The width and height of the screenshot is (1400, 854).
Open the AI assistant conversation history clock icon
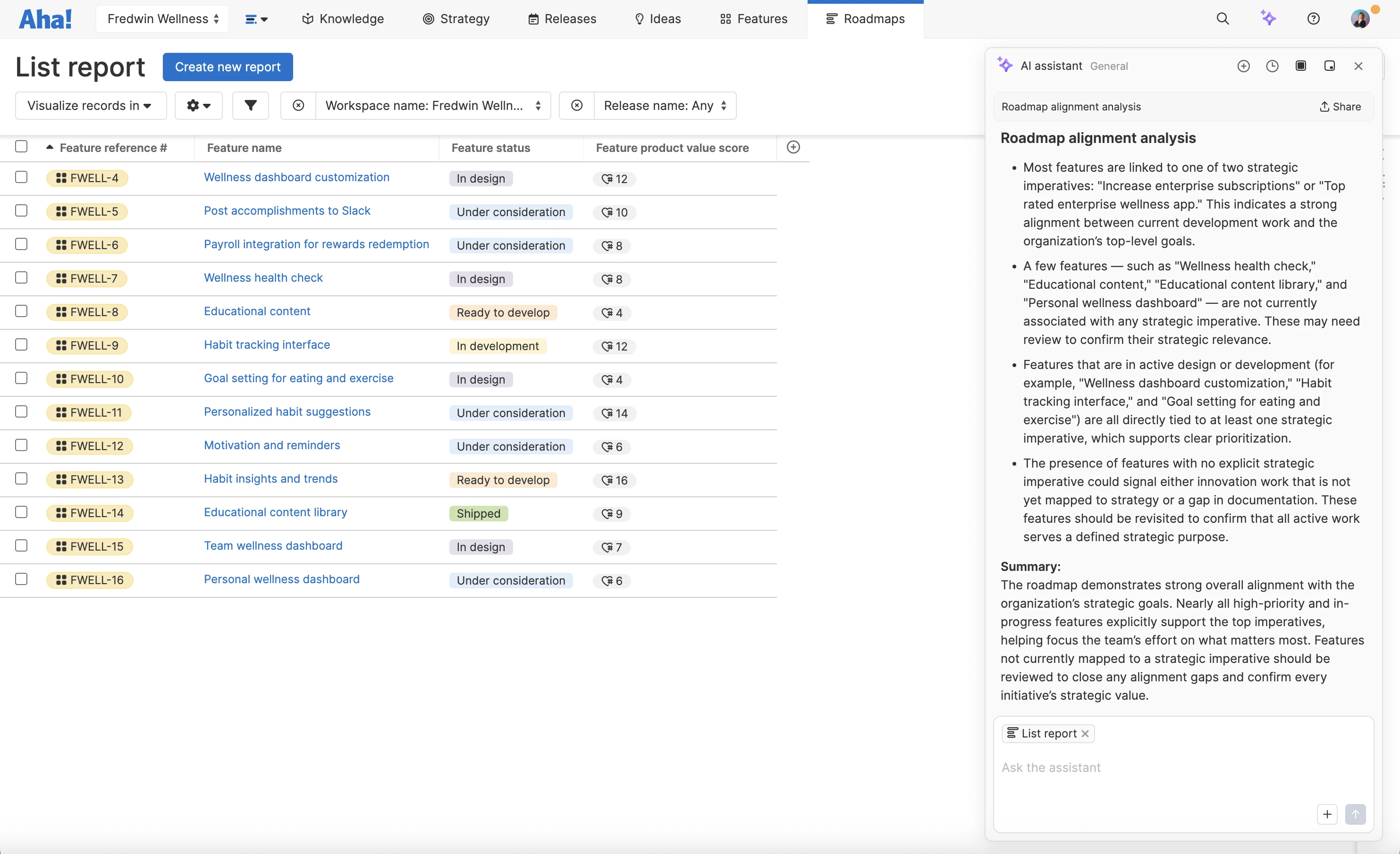[1272, 66]
